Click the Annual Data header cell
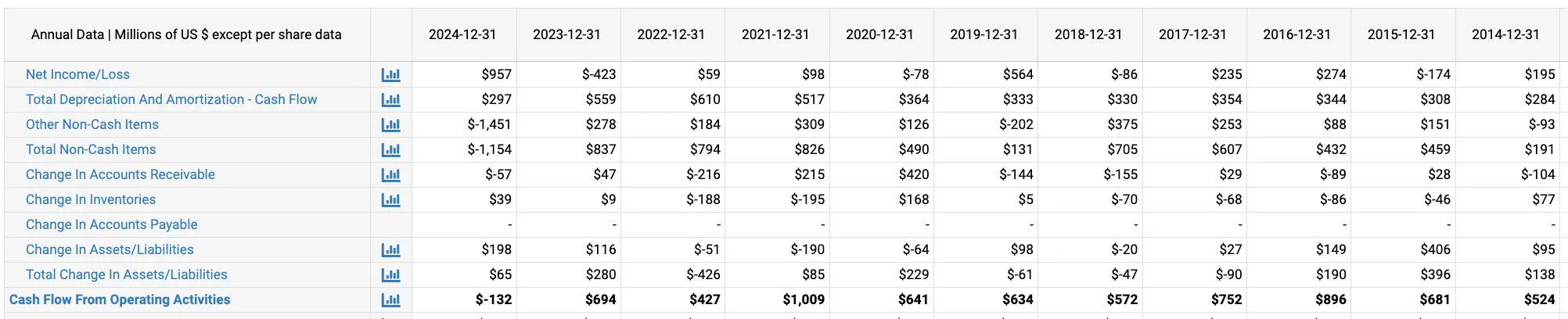 tap(186, 34)
